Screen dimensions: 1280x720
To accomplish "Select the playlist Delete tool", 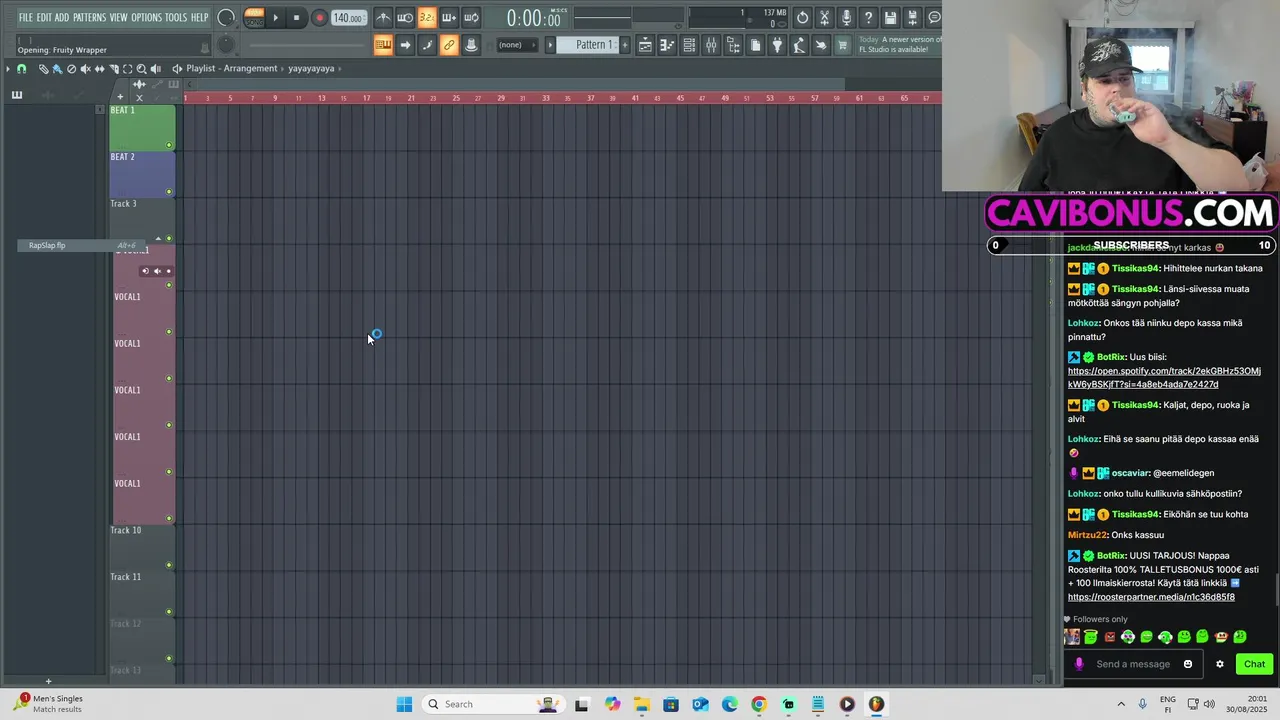I will [x=71, y=69].
